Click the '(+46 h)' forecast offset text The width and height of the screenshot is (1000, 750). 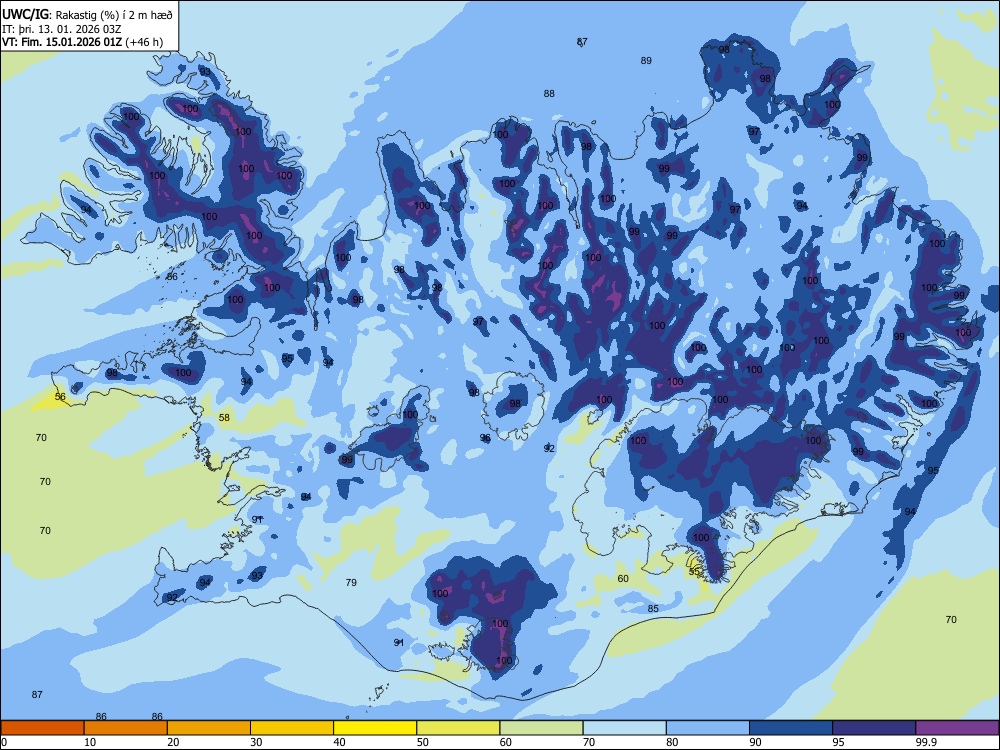(x=144, y=42)
